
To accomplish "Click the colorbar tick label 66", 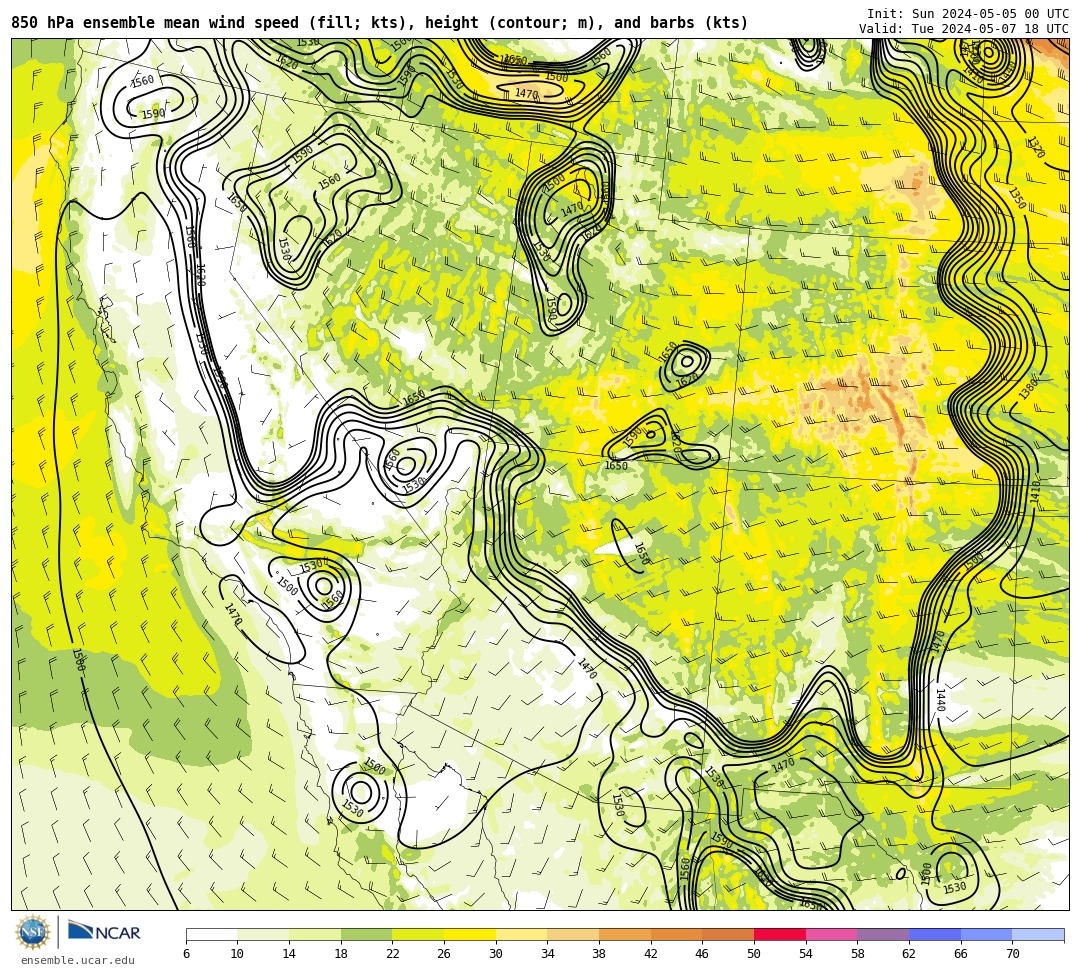I will point(961,954).
